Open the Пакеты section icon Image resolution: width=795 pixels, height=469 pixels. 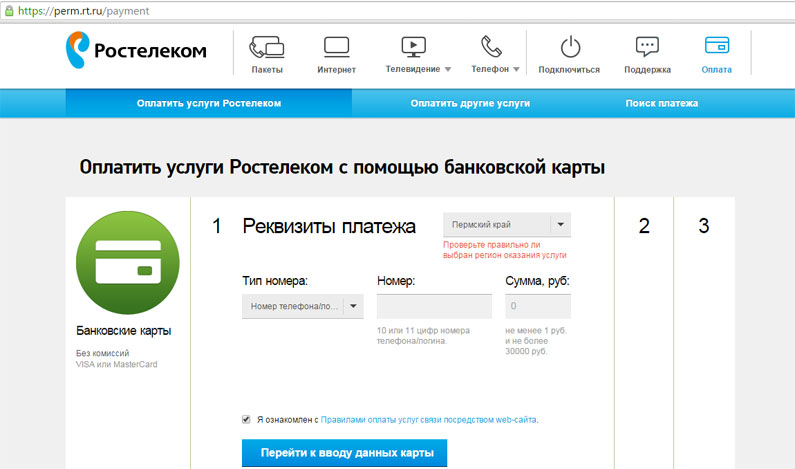266,47
